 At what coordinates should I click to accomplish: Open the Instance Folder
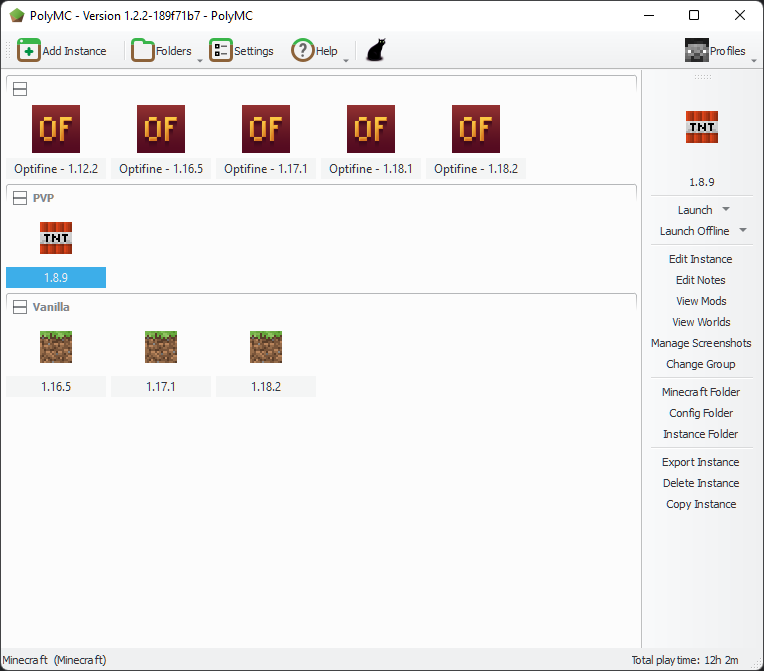[701, 434]
